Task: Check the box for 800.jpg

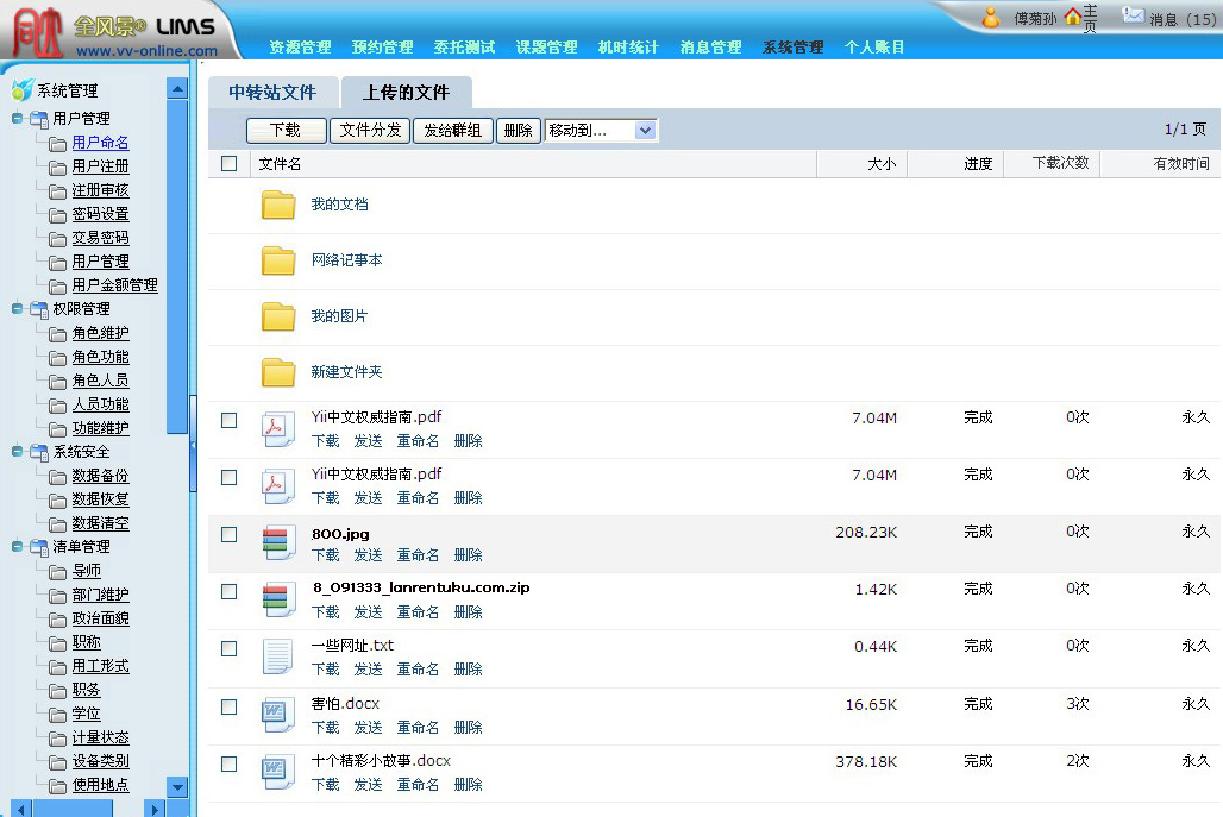Action: click(x=228, y=532)
